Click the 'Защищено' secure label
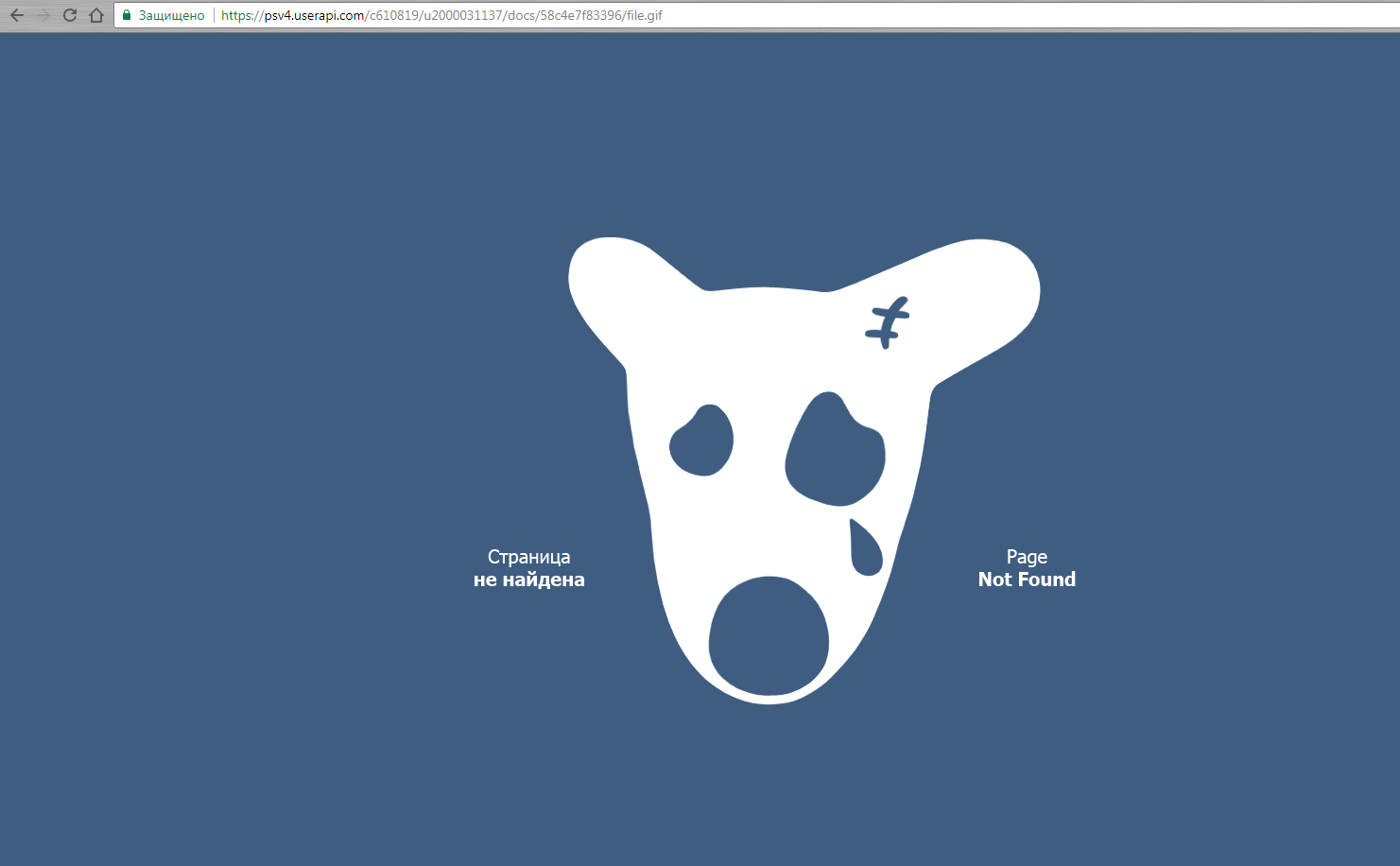This screenshot has height=866, width=1400. (171, 16)
